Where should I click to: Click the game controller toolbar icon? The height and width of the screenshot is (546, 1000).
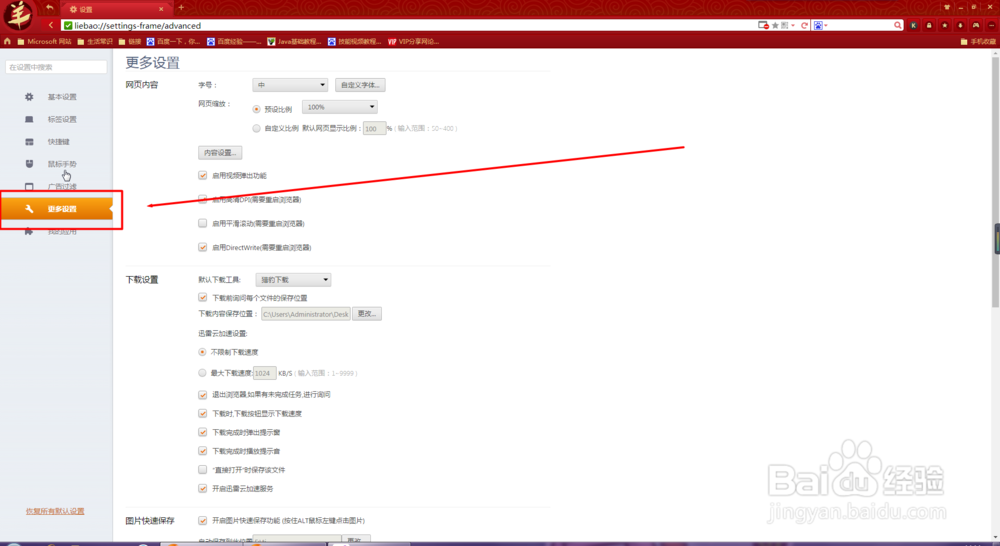(x=976, y=26)
